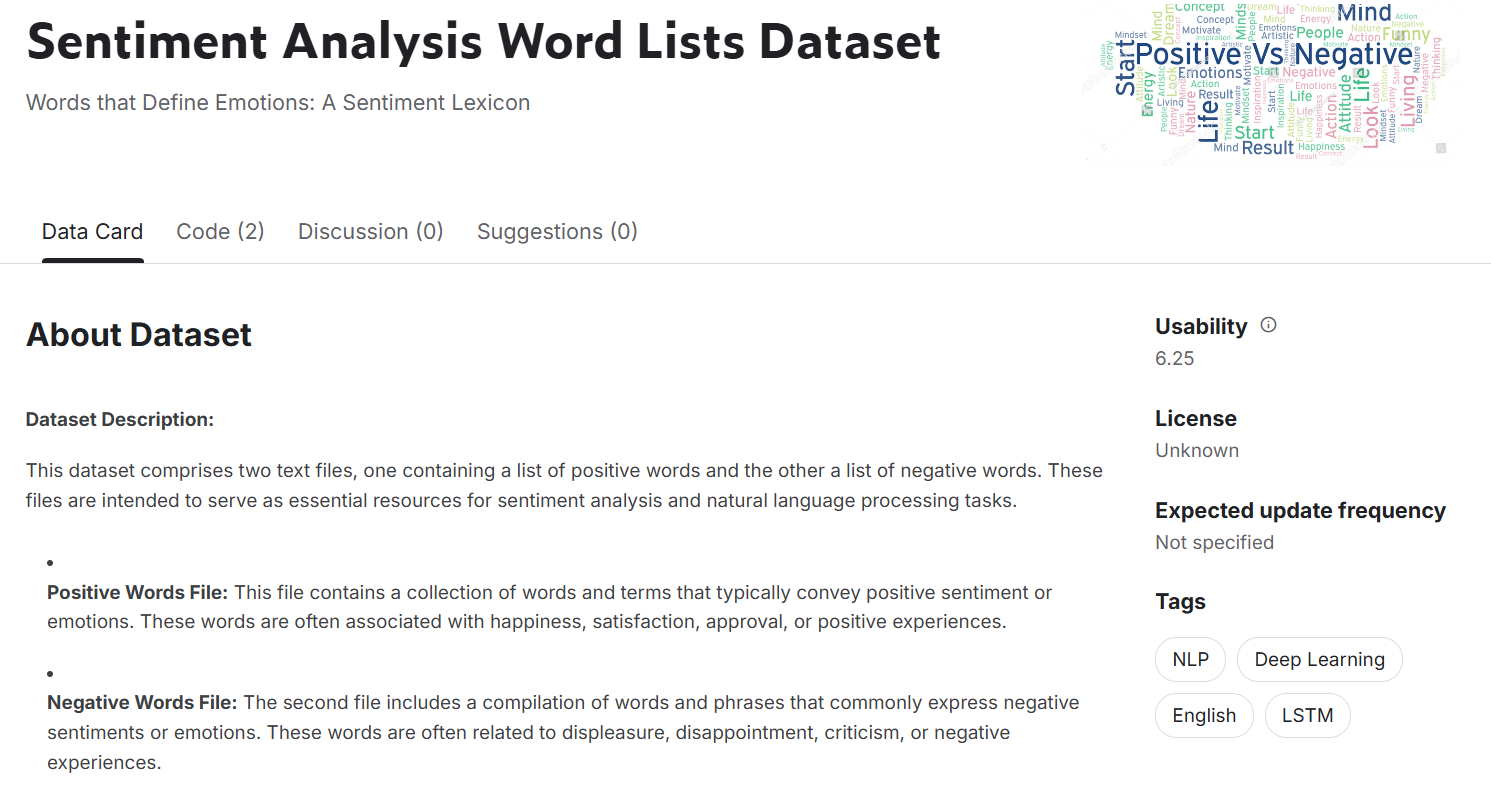Select the NLP tag
This screenshot has height=786, width=1491.
pyautogui.click(x=1190, y=659)
